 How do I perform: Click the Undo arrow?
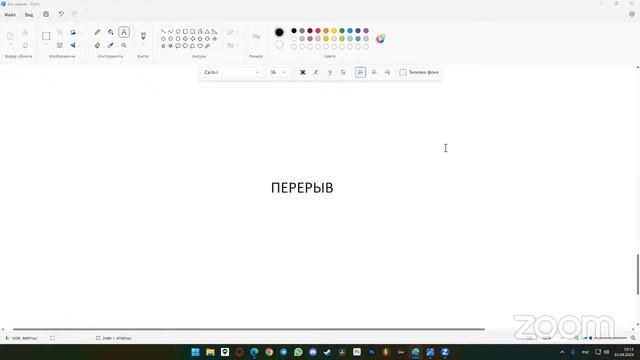61,14
